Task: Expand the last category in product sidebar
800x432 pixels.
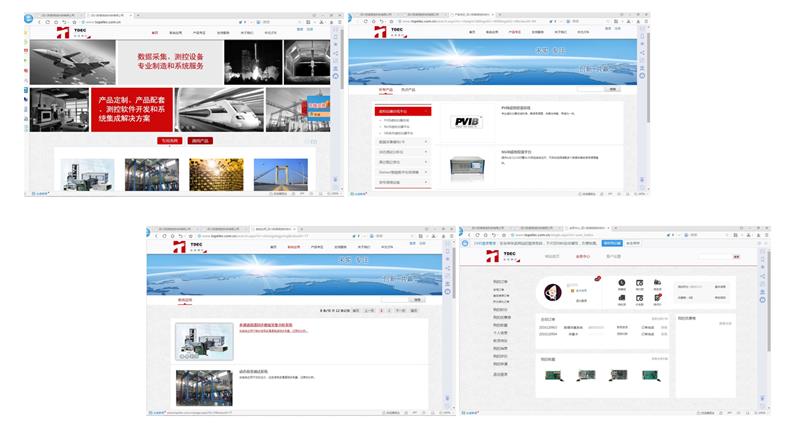Action: [x=403, y=182]
